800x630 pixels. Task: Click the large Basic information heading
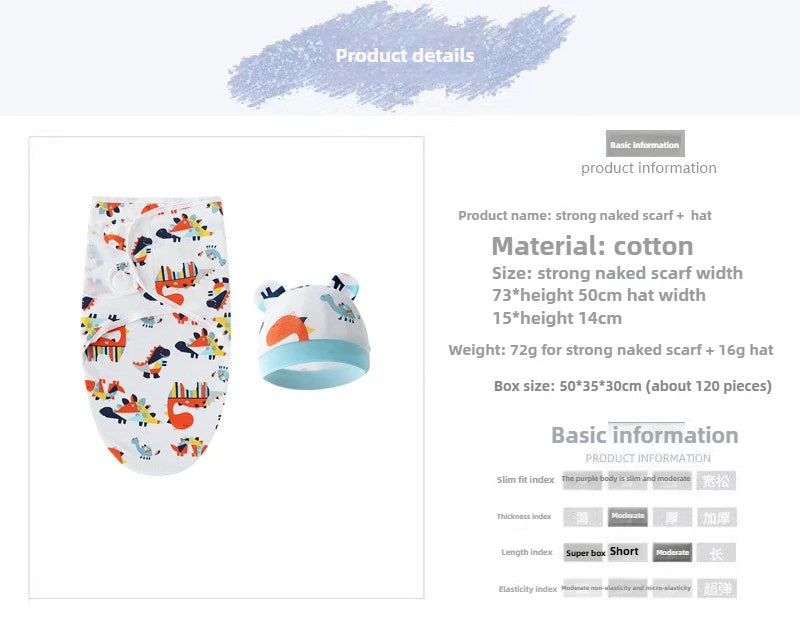click(645, 435)
